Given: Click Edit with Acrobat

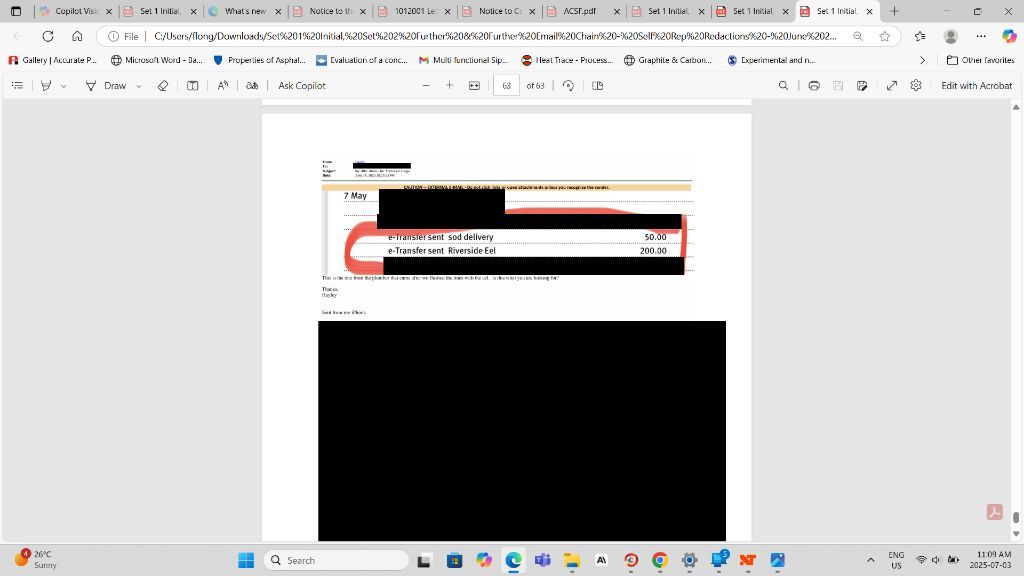Looking at the screenshot, I should point(976,86).
